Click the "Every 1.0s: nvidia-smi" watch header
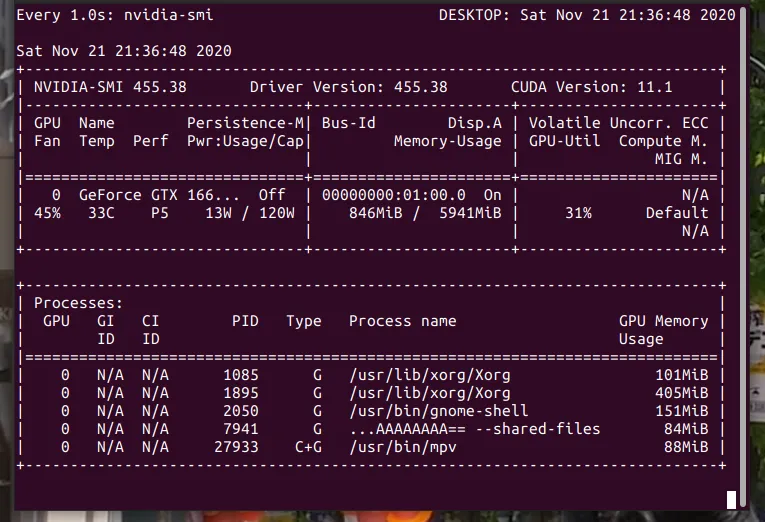 tap(114, 15)
